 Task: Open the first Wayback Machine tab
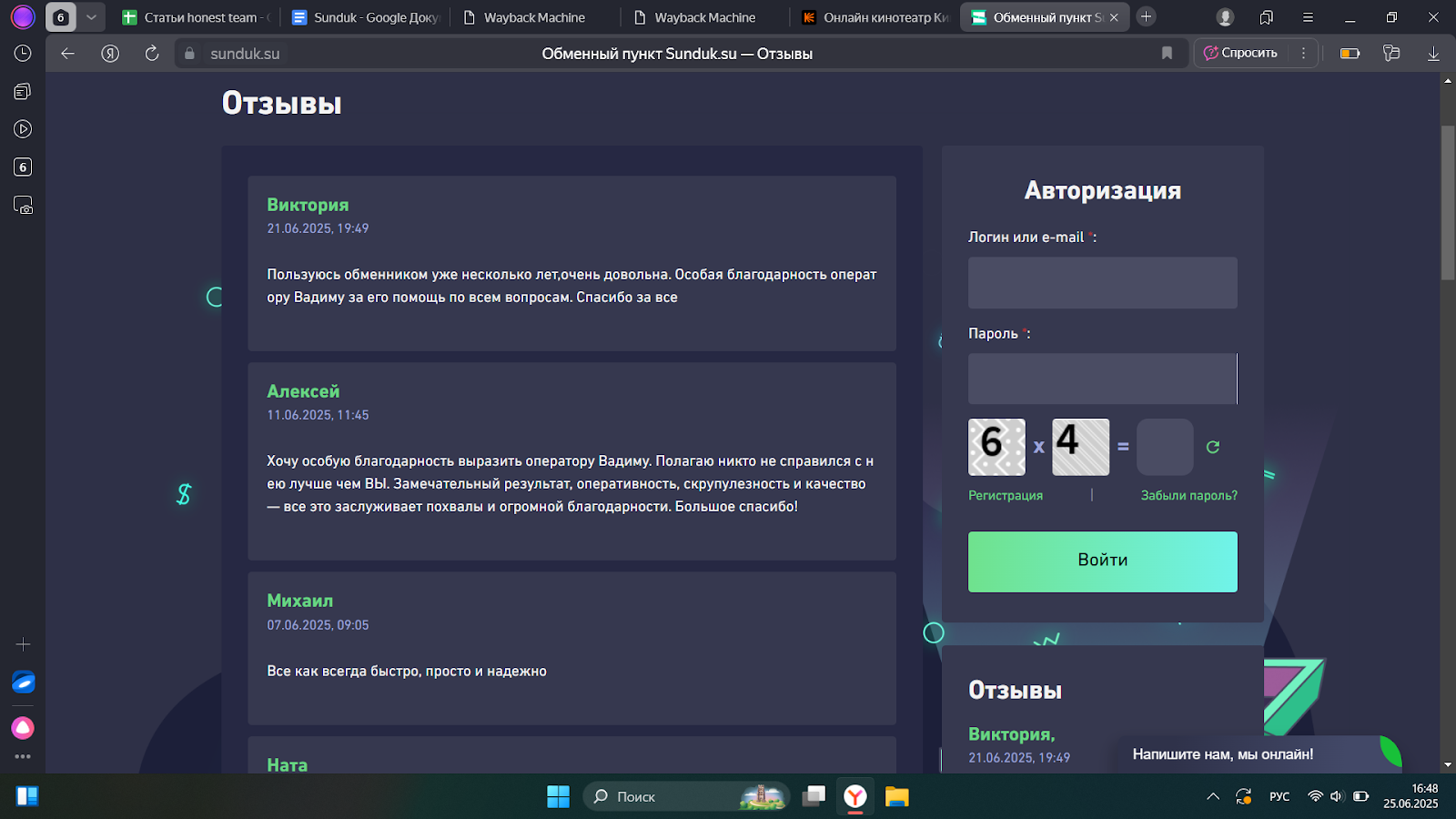click(x=534, y=17)
